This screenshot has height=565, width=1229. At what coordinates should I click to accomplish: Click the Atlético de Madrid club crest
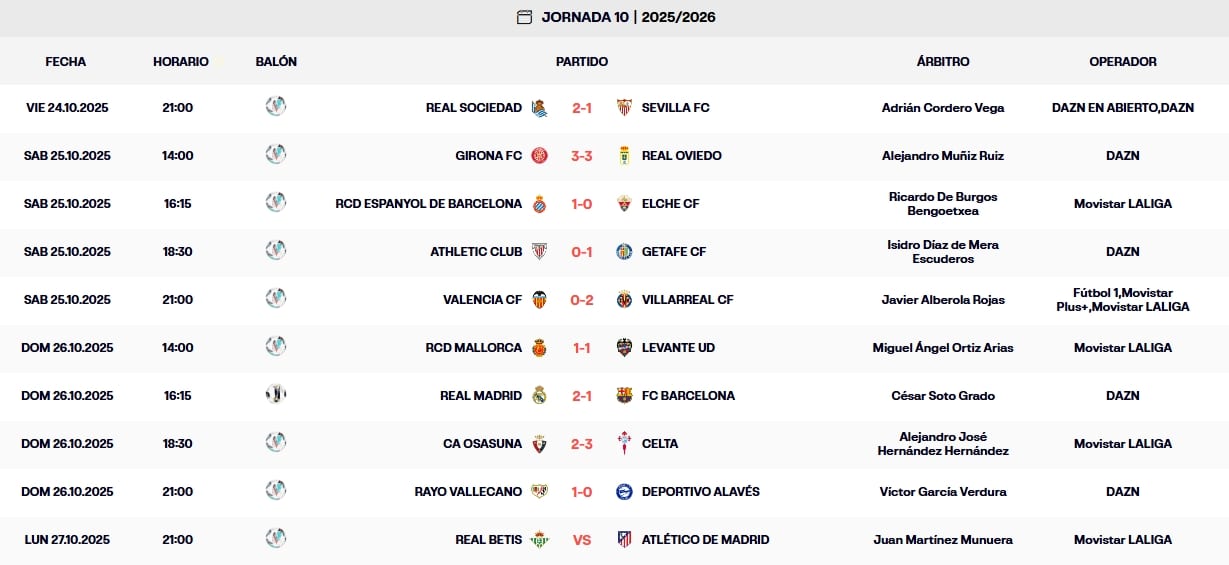click(624, 540)
